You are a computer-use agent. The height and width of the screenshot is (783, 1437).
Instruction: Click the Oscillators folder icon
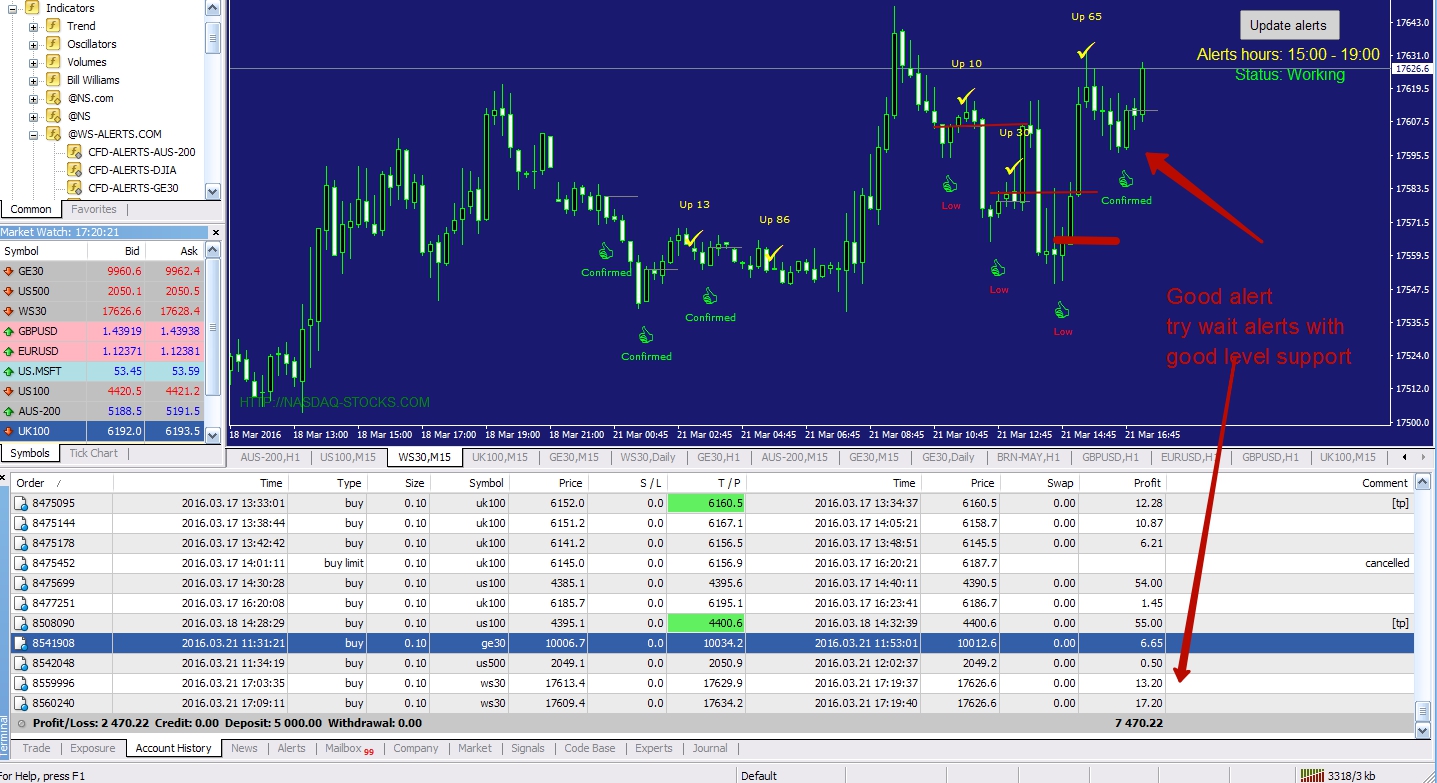click(53, 44)
